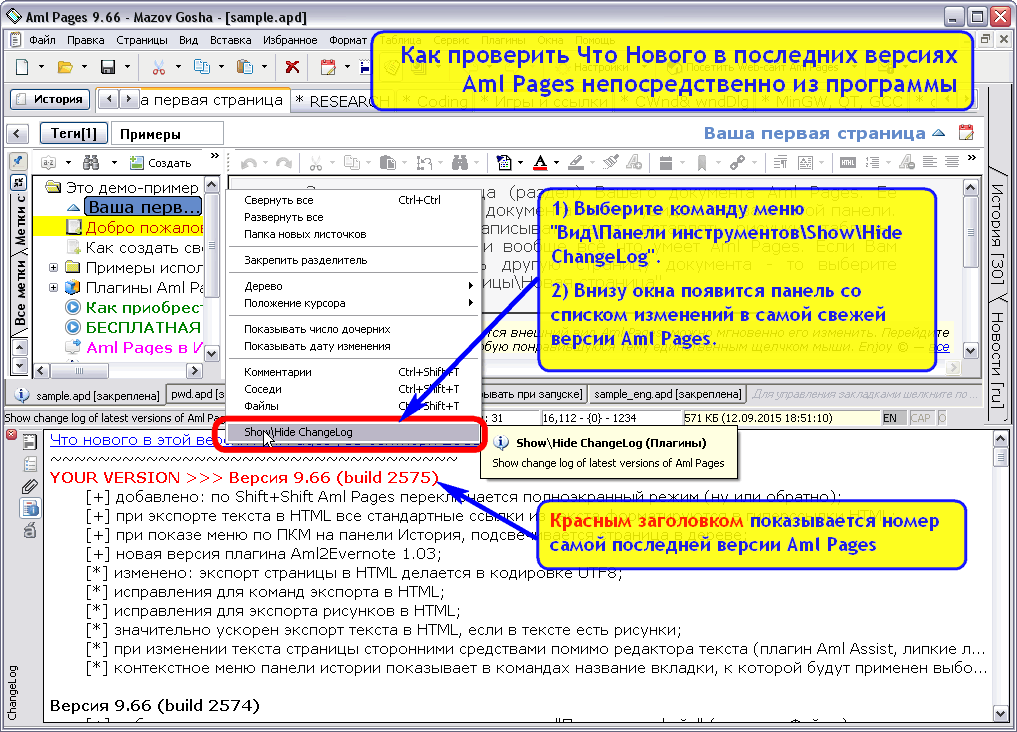The height and width of the screenshot is (732, 1017).
Task: Click the page properties icon left of font color
Action: (x=504, y=163)
